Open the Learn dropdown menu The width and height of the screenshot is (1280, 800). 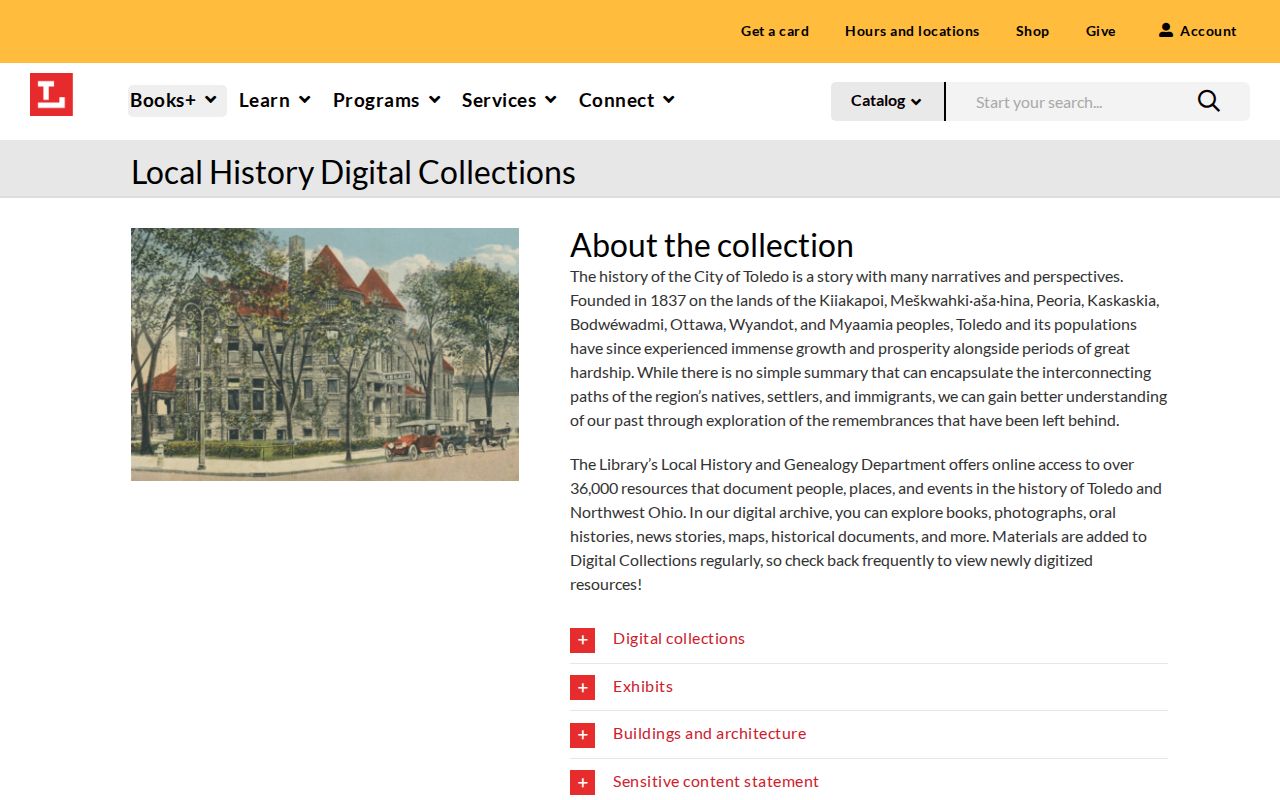pos(275,100)
